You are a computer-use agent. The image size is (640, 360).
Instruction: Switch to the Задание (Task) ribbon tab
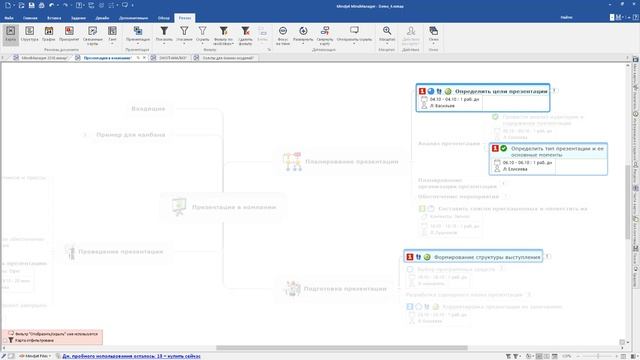click(78, 18)
